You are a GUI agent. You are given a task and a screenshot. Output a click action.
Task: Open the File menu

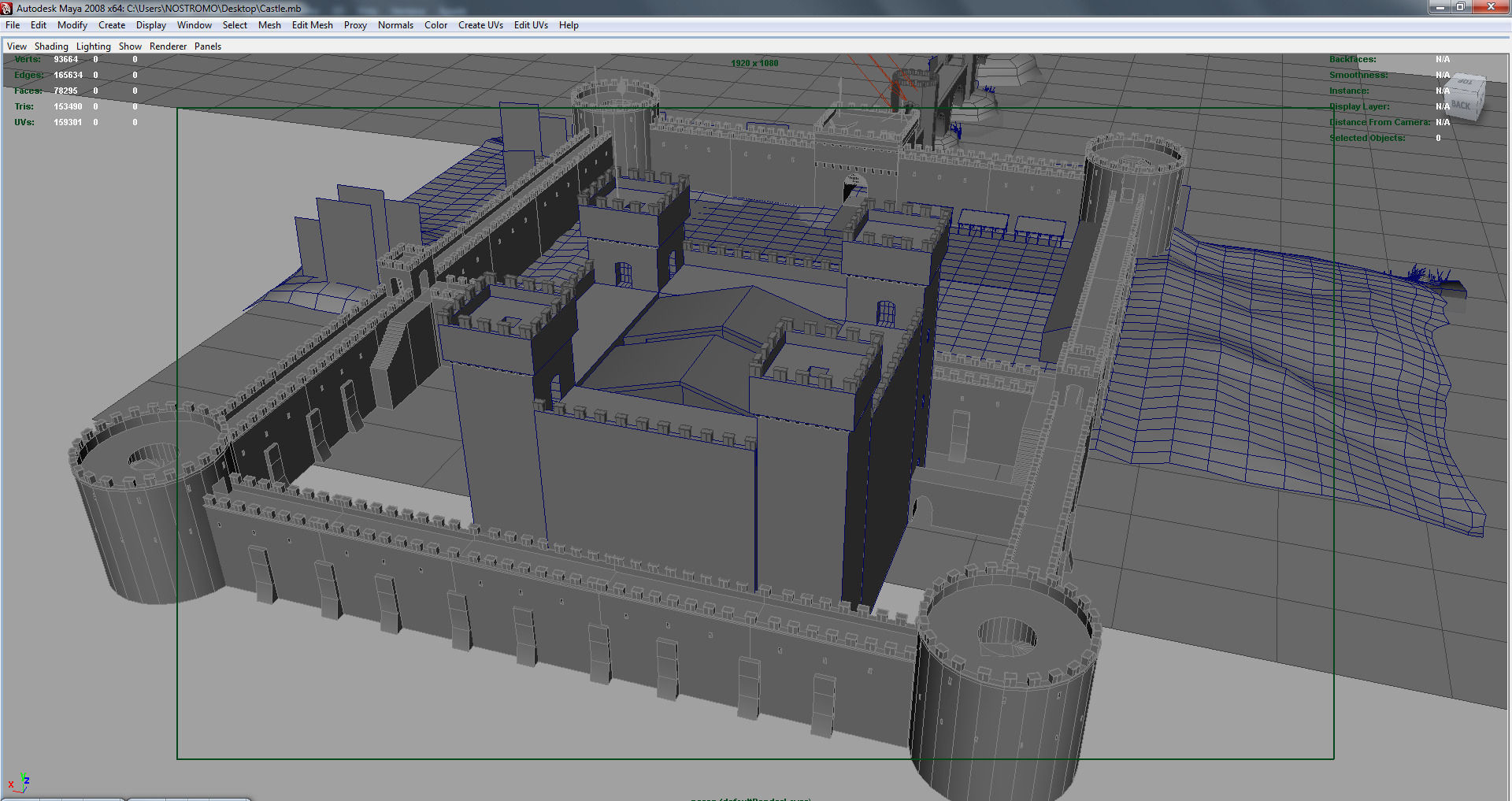point(13,25)
